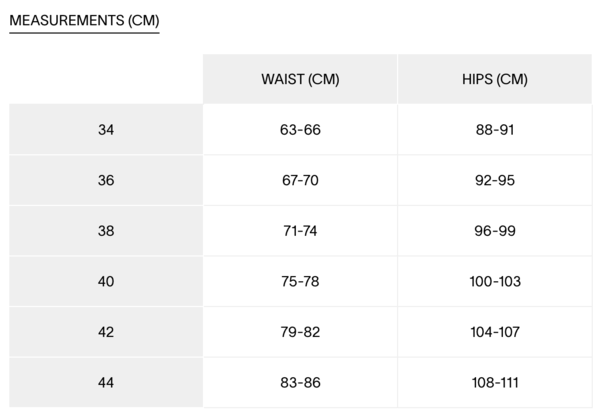This screenshot has height=419, width=600.
Task: Click the HIPS (CM) column header
Action: 495,79
